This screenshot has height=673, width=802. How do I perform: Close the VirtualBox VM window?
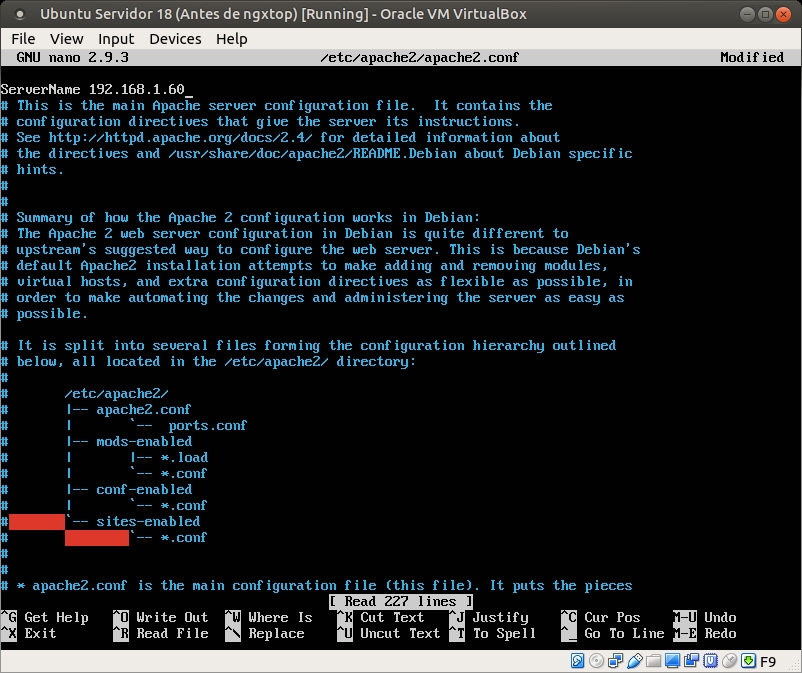pyautogui.click(x=786, y=14)
